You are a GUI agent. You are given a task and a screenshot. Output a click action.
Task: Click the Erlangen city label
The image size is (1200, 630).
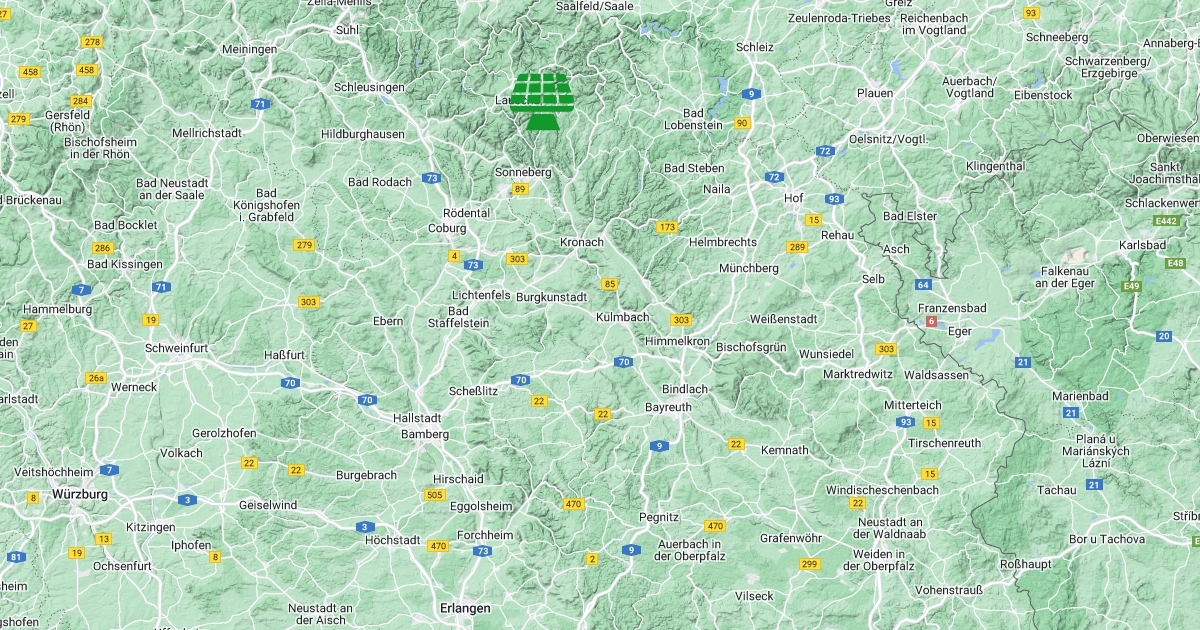click(465, 608)
